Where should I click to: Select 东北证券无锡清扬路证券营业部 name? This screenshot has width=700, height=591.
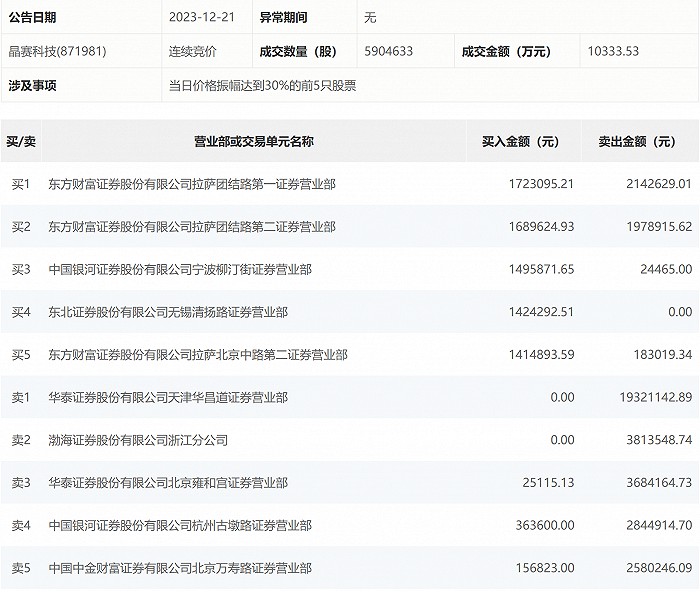[x=168, y=312]
